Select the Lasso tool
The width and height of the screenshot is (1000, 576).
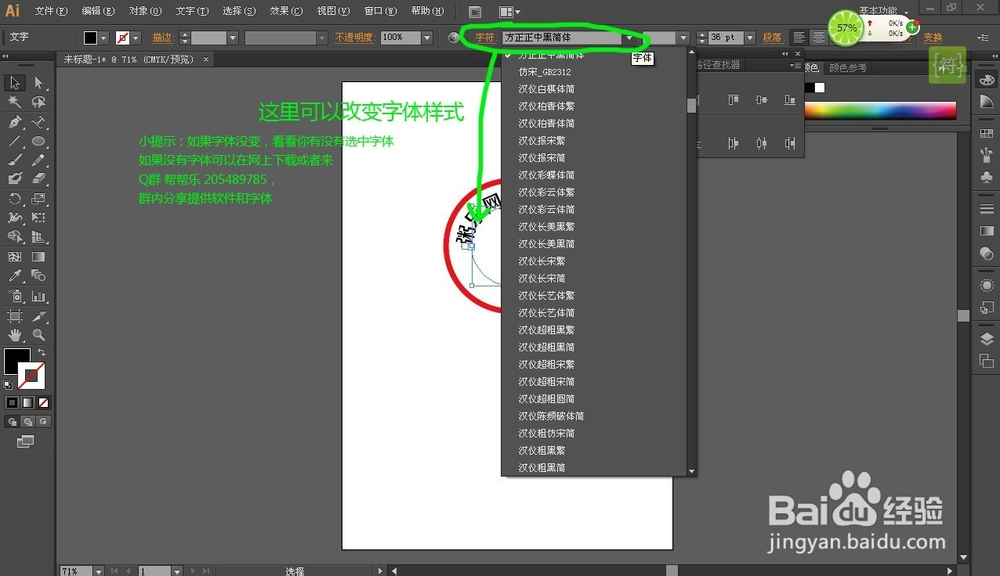point(38,102)
